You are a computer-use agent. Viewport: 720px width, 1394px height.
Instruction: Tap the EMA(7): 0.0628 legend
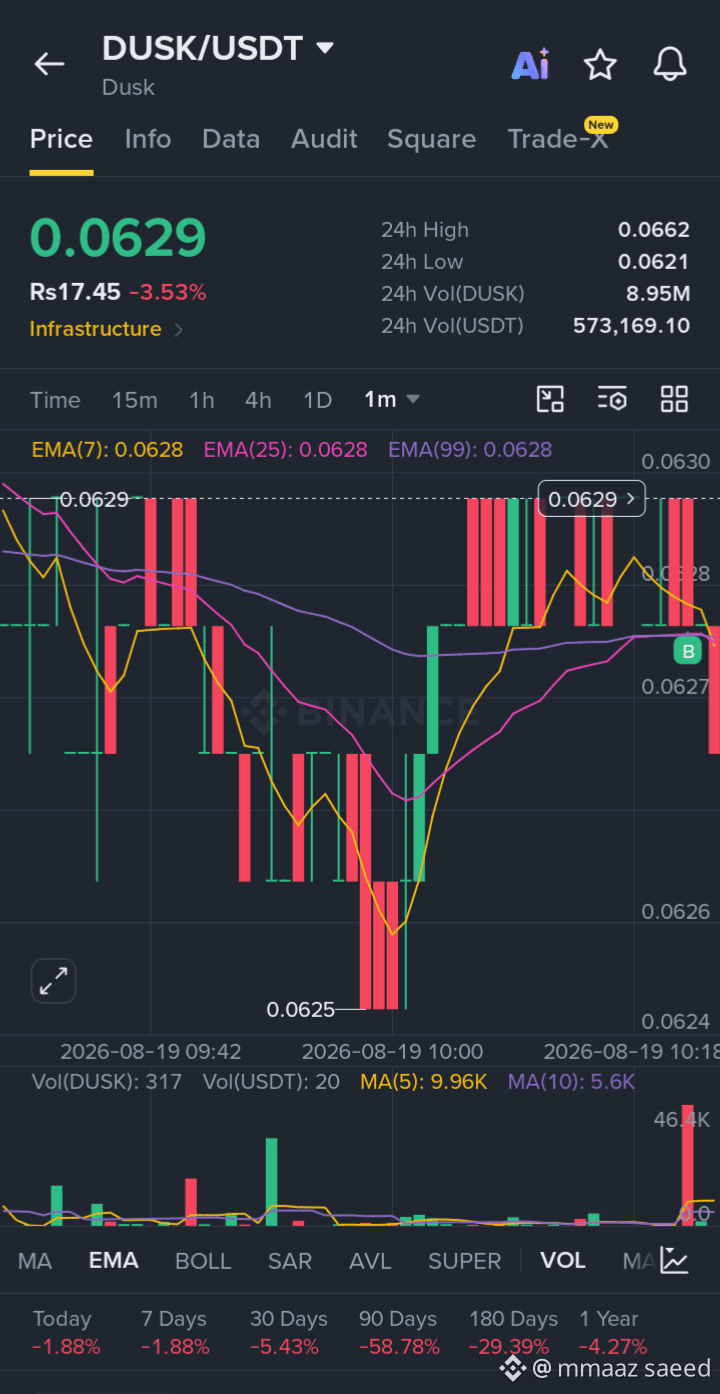tap(107, 450)
